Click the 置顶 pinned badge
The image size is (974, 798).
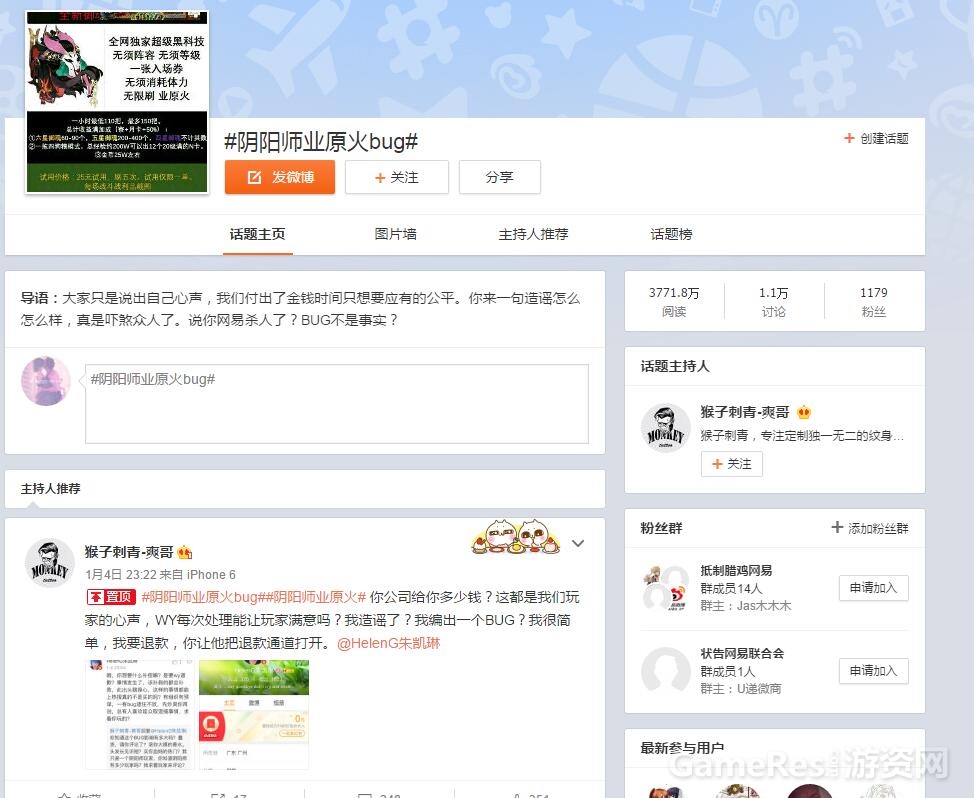pos(111,597)
